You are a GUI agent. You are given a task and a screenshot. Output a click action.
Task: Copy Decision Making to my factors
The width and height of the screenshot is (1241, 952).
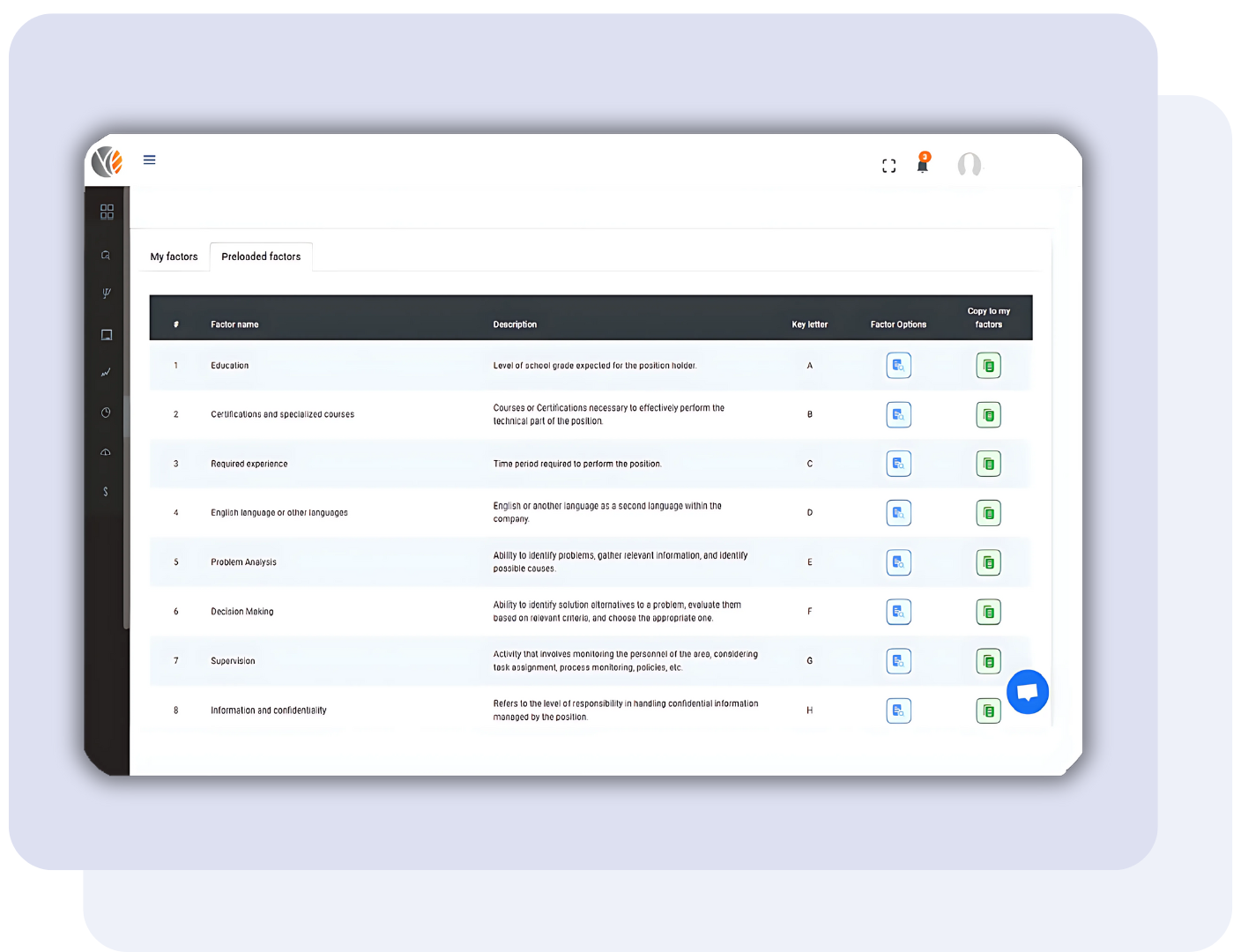coord(988,612)
